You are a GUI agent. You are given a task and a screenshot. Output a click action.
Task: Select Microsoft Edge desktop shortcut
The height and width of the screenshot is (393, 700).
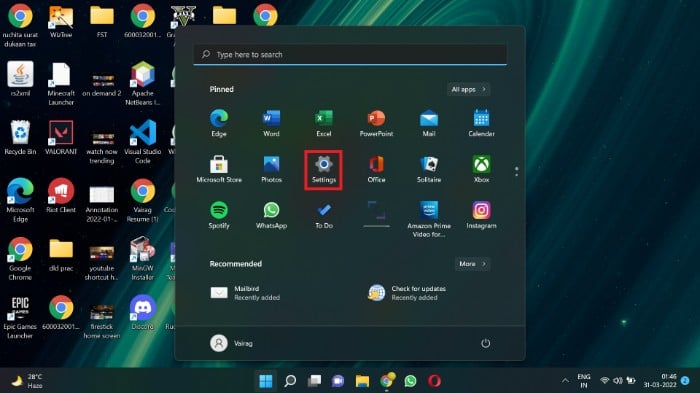click(x=20, y=200)
